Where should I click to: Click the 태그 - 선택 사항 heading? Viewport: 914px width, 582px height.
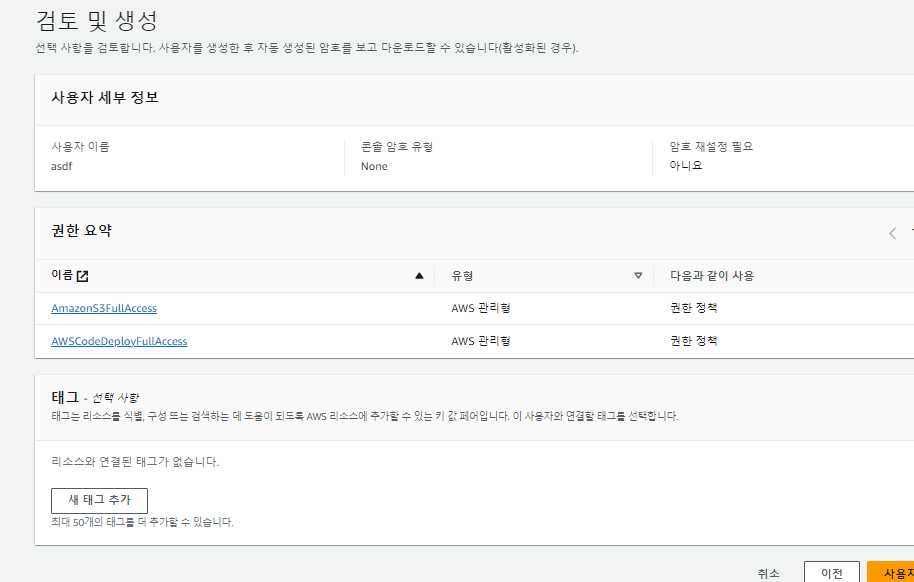96,398
